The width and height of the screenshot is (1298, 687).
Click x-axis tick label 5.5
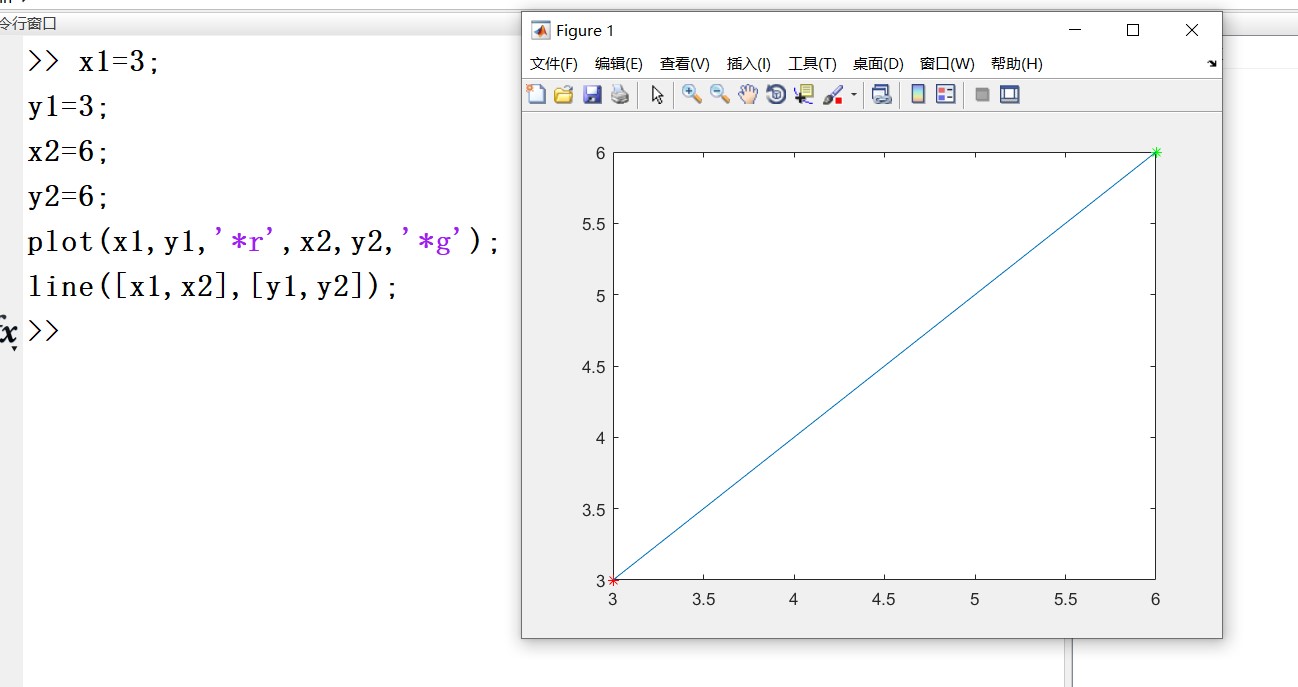coord(1065,599)
